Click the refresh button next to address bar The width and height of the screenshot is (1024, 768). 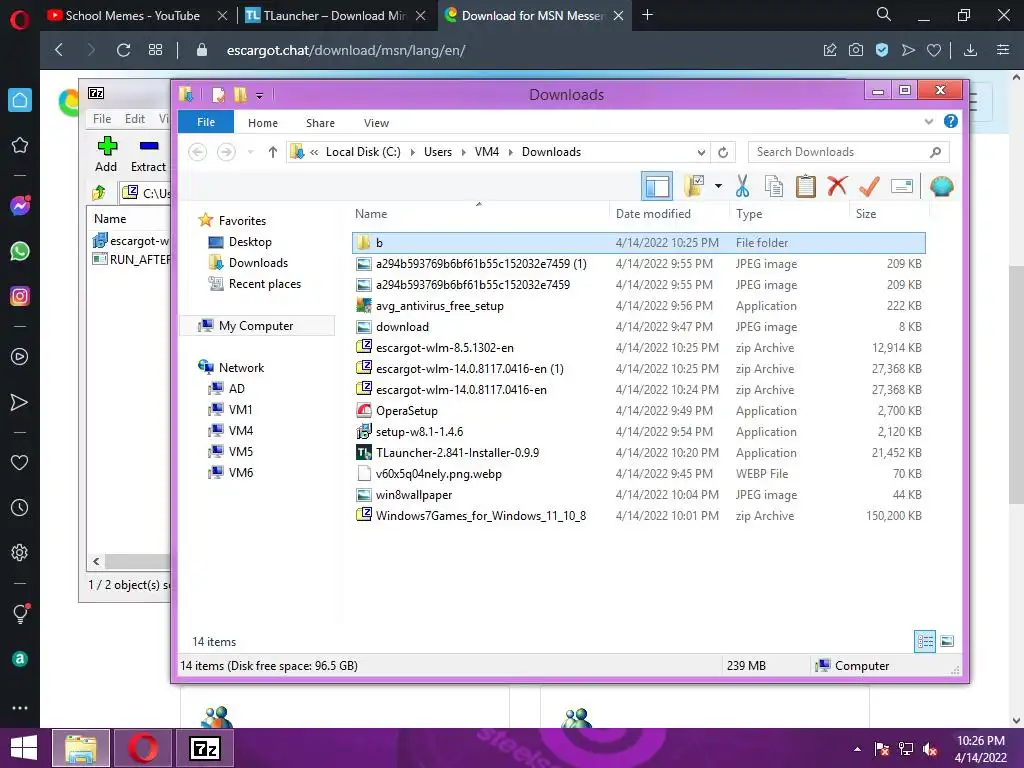click(x=723, y=152)
